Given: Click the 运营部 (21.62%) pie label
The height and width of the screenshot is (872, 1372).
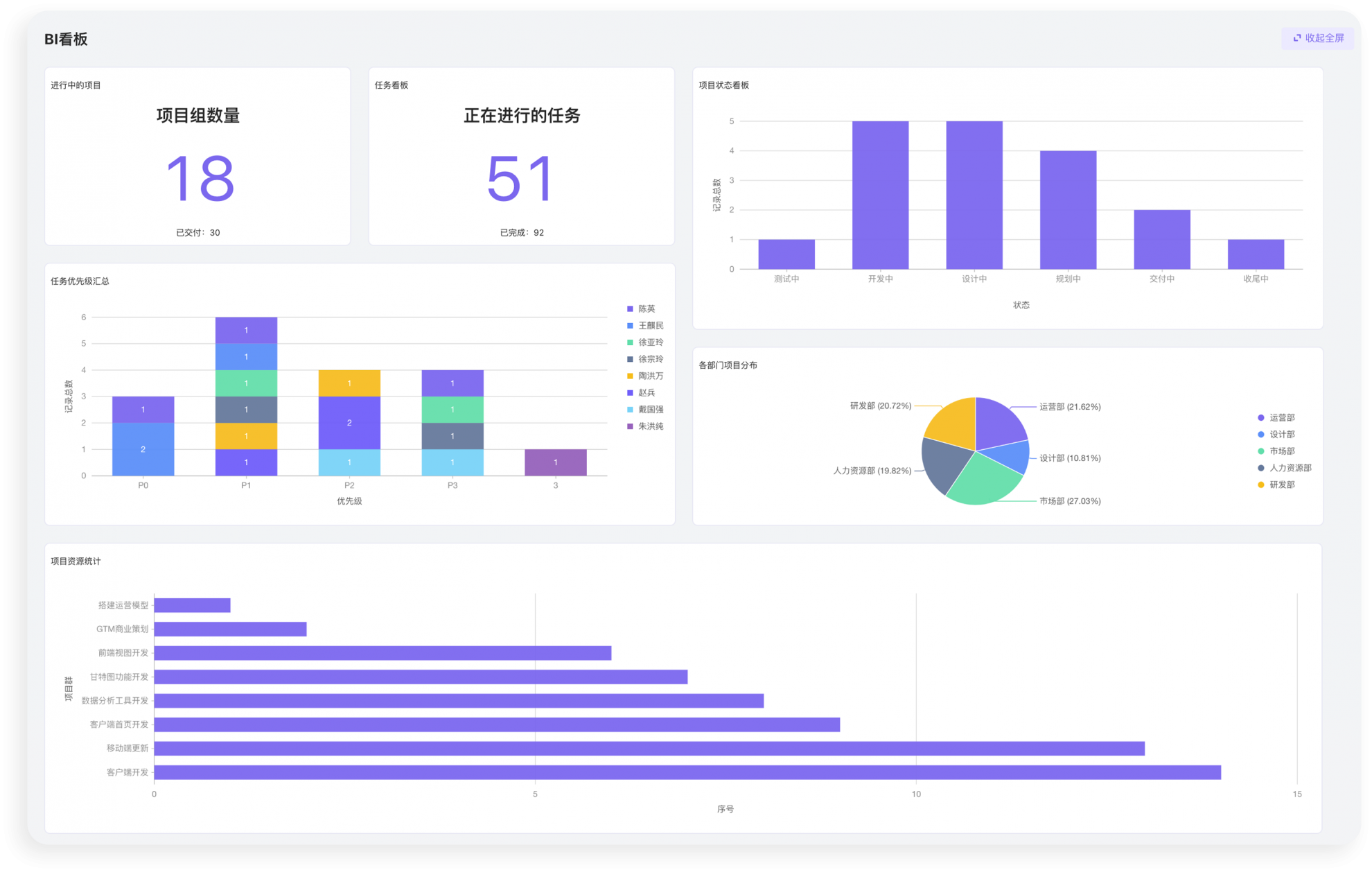Looking at the screenshot, I should pos(1070,407).
